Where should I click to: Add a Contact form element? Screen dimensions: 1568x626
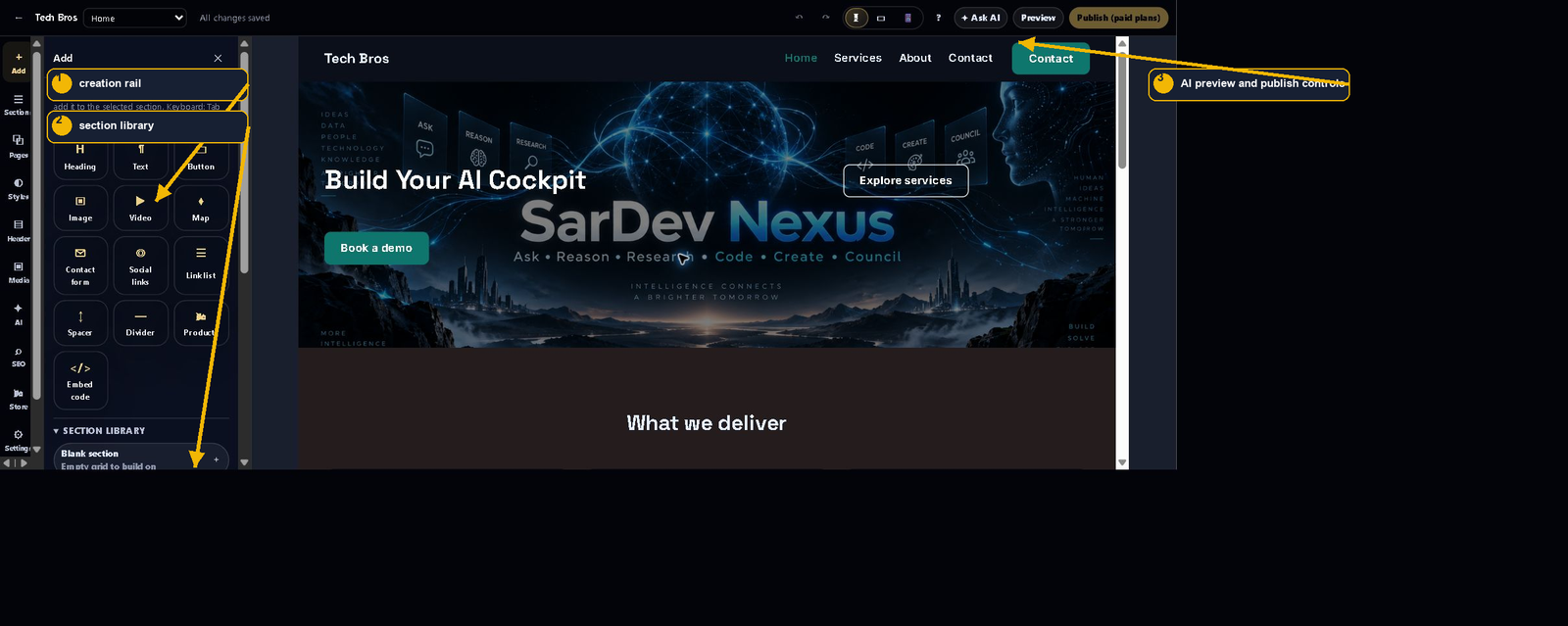click(x=80, y=265)
